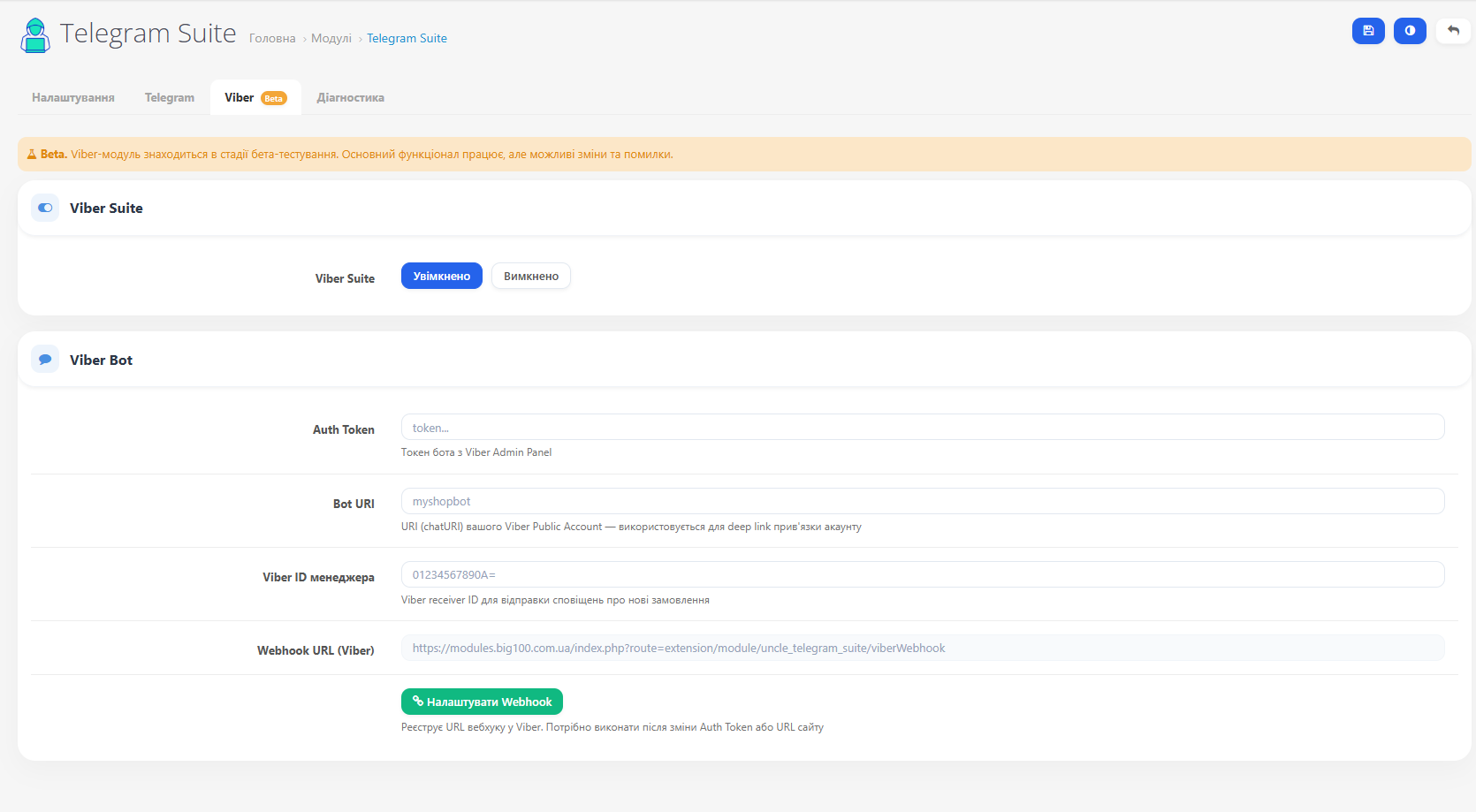Click the Webhook URL (Viber) read-only field
The image size is (1476, 812).
[923, 648]
